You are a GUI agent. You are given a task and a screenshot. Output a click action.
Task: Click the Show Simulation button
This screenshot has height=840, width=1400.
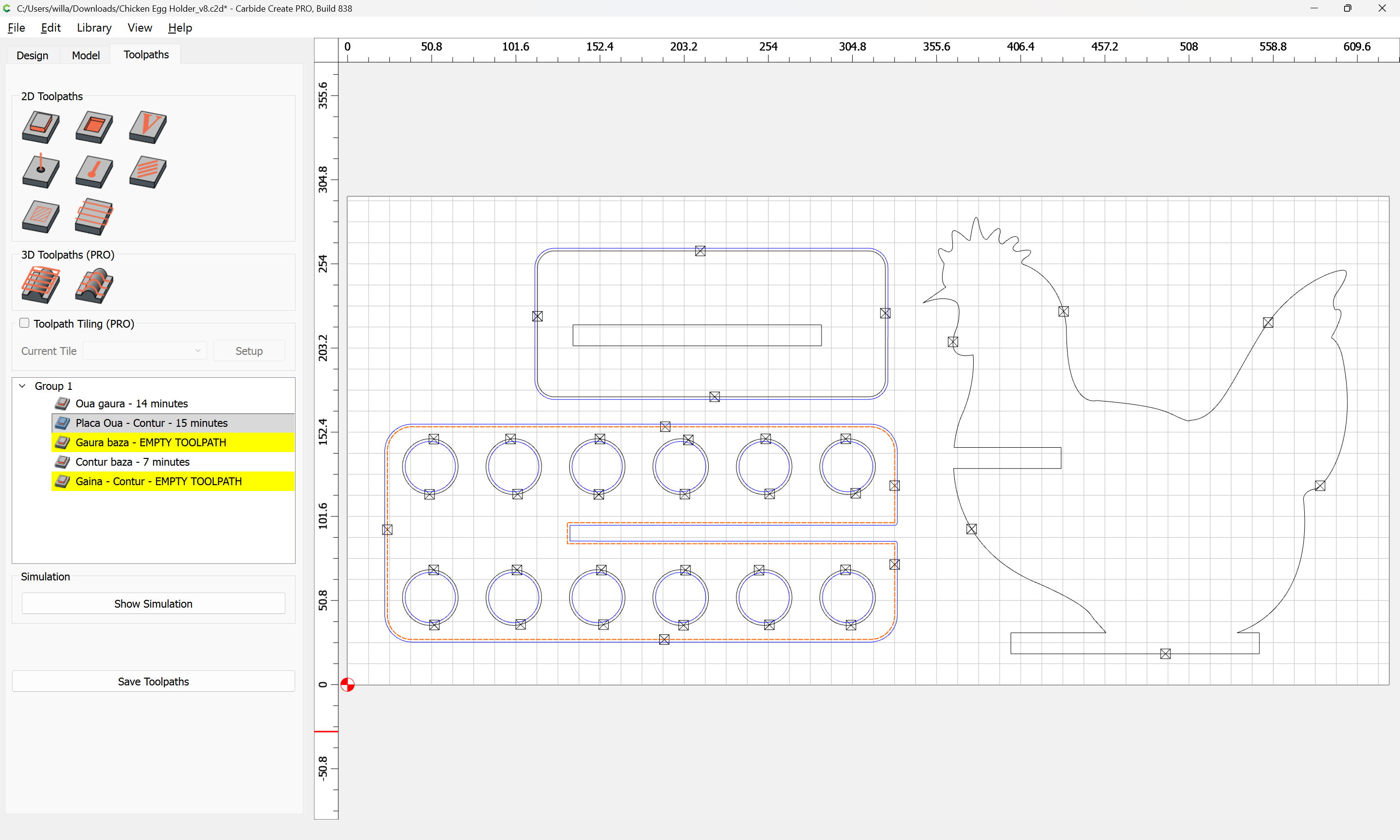(x=153, y=603)
